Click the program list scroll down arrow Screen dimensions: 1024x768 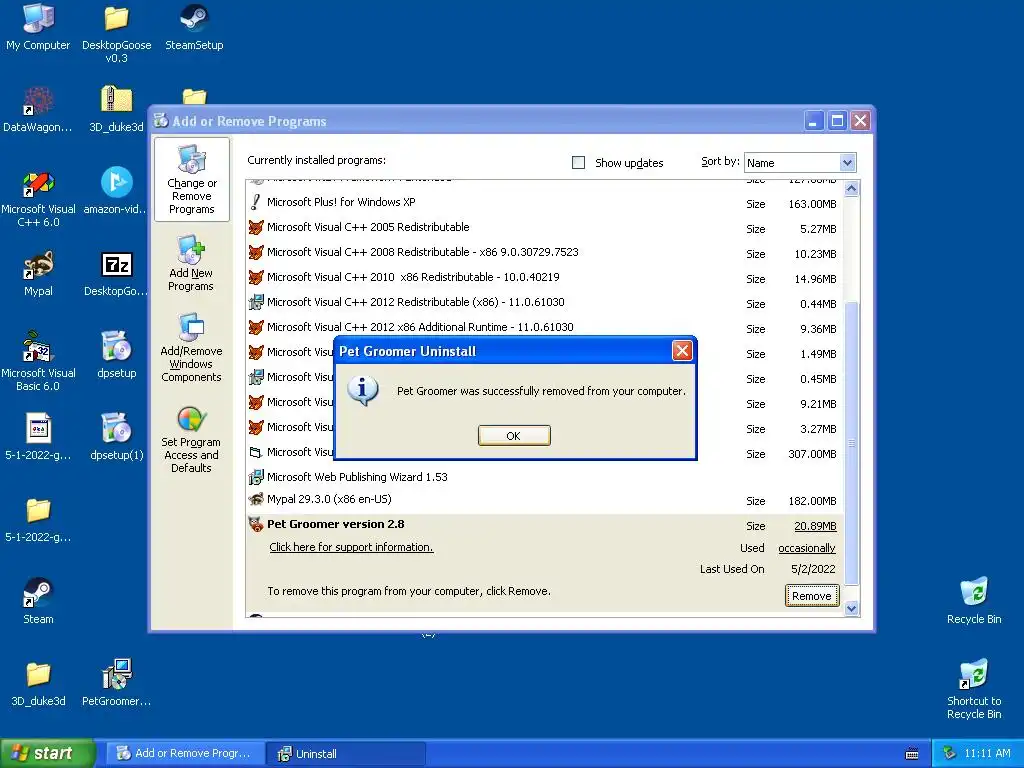(x=851, y=609)
